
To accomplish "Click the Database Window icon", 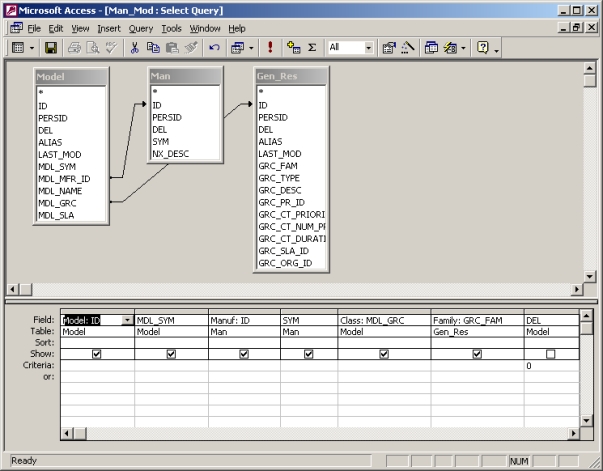I will [x=431, y=48].
